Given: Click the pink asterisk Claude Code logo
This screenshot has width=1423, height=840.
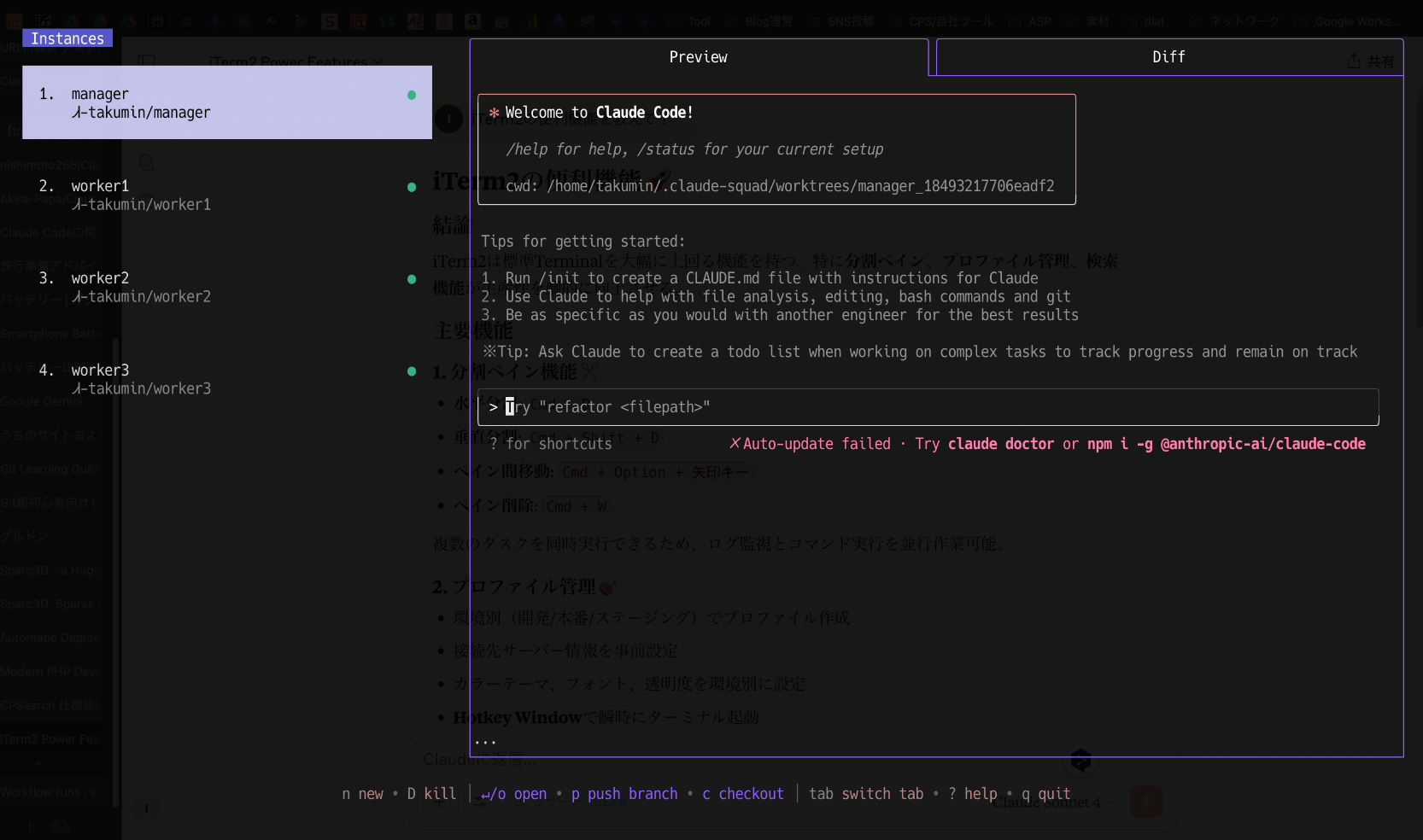Looking at the screenshot, I should 494,113.
